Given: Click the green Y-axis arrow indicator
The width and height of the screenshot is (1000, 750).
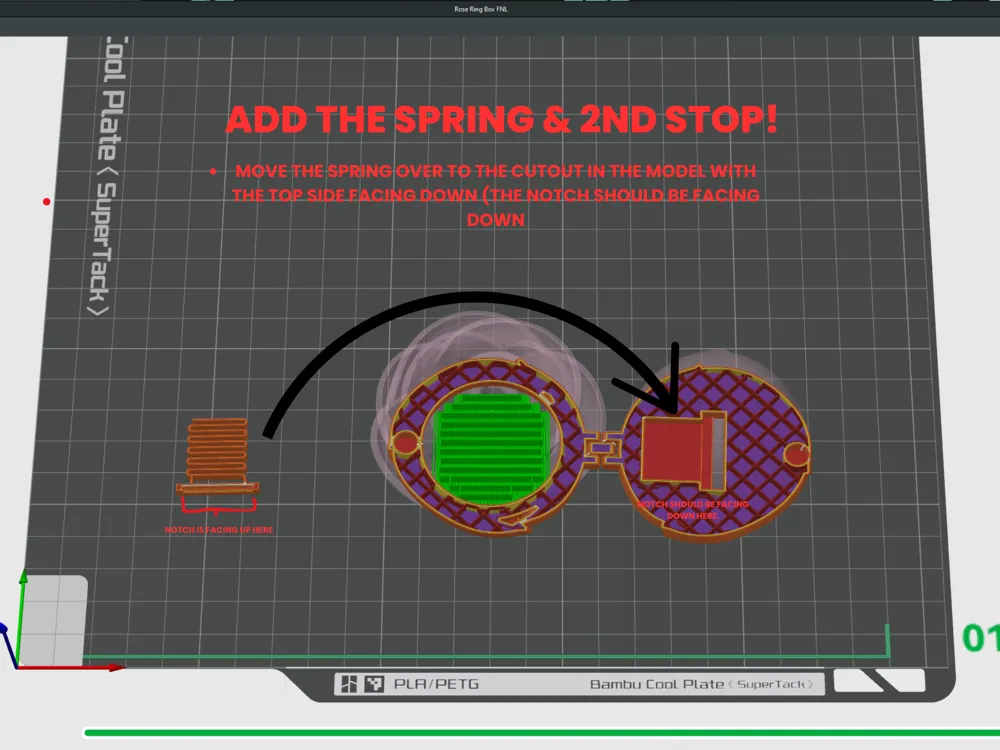Looking at the screenshot, I should 22,588.
